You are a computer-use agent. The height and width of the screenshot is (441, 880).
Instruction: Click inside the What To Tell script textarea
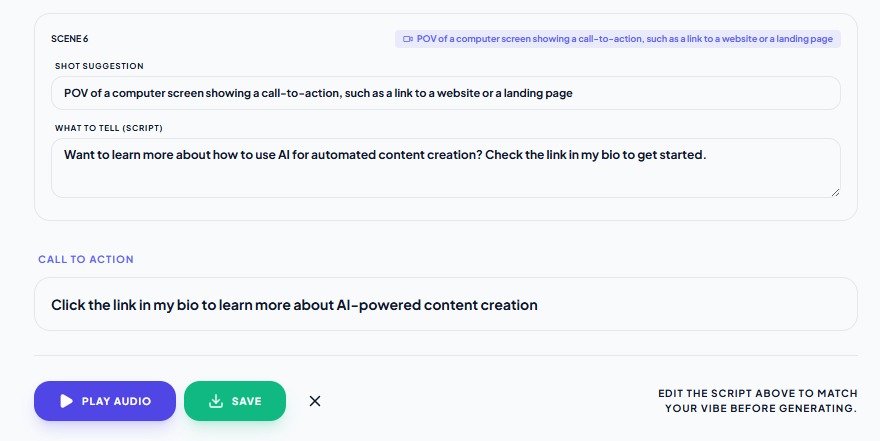pos(445,175)
